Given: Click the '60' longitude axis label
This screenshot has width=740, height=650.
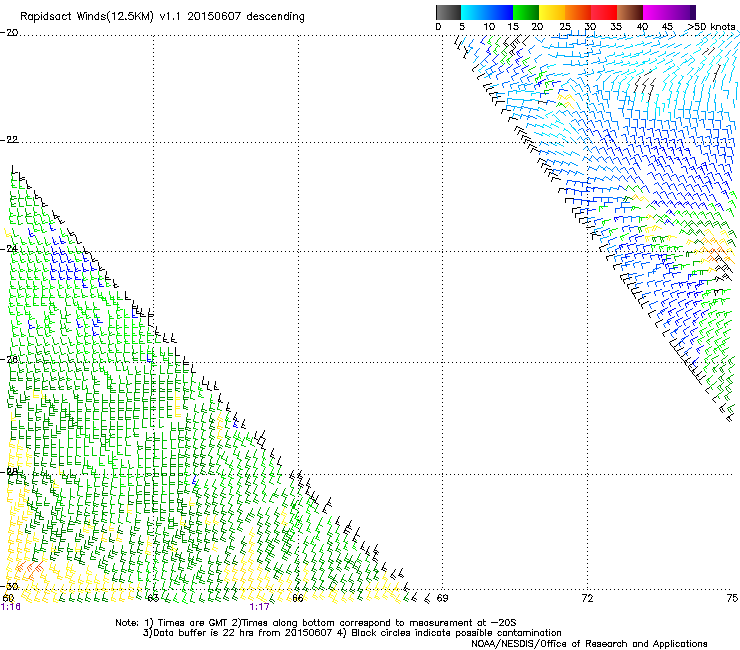Looking at the screenshot, I should pos(8,598).
